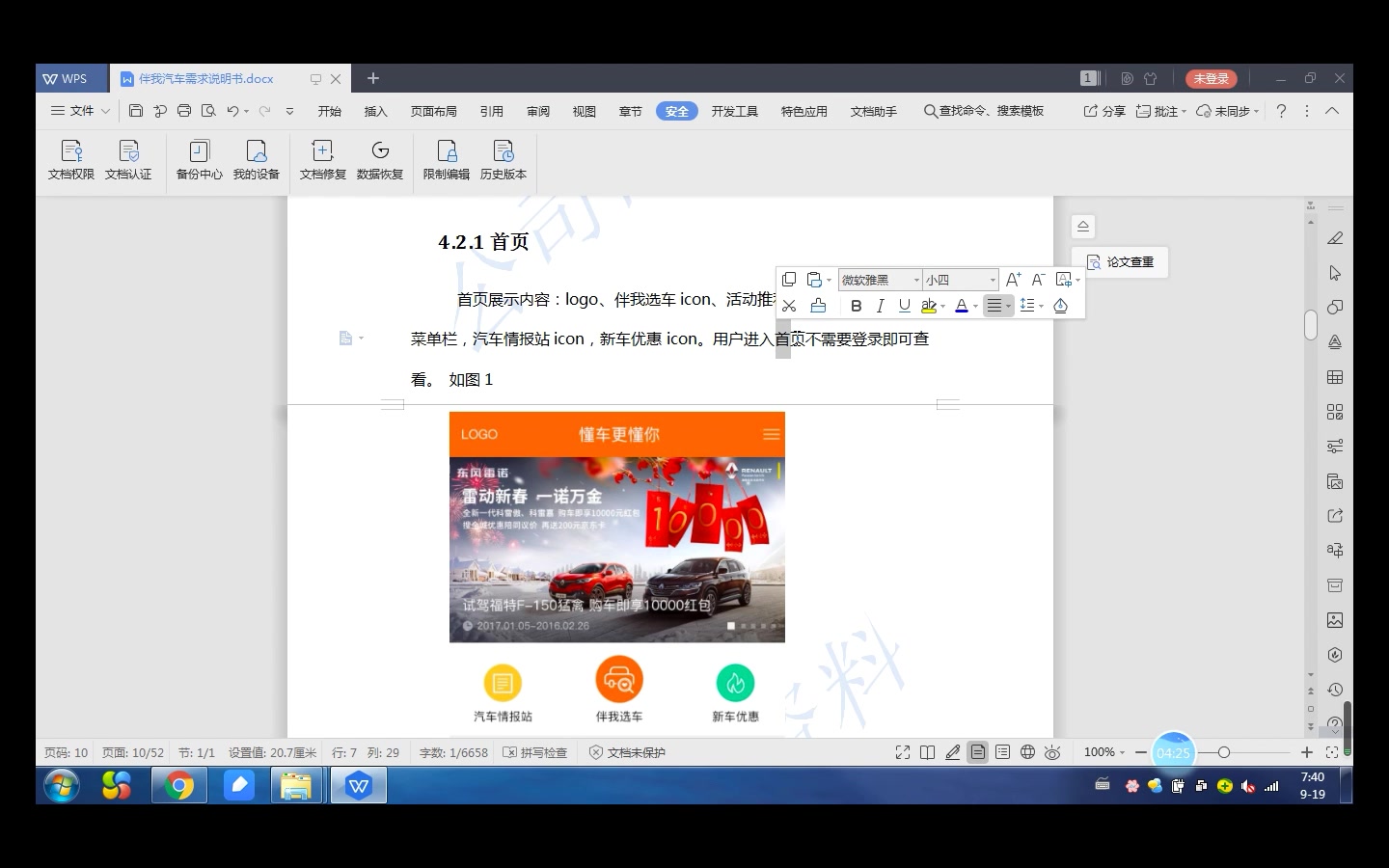Toggle italic formatting in floating toolbar

pyautogui.click(x=879, y=306)
